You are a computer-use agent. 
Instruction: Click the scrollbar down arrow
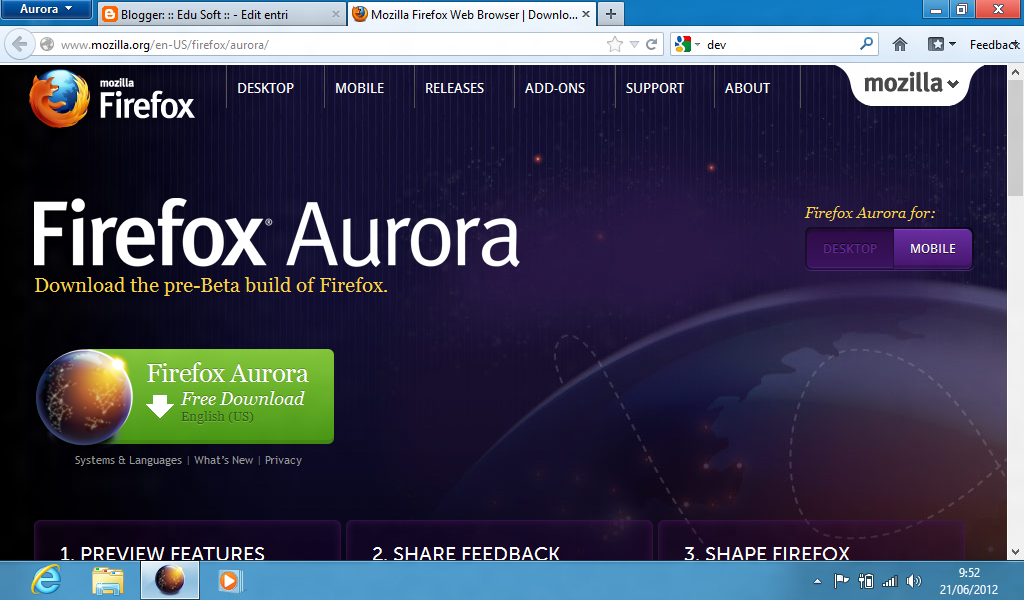pyautogui.click(x=1016, y=552)
